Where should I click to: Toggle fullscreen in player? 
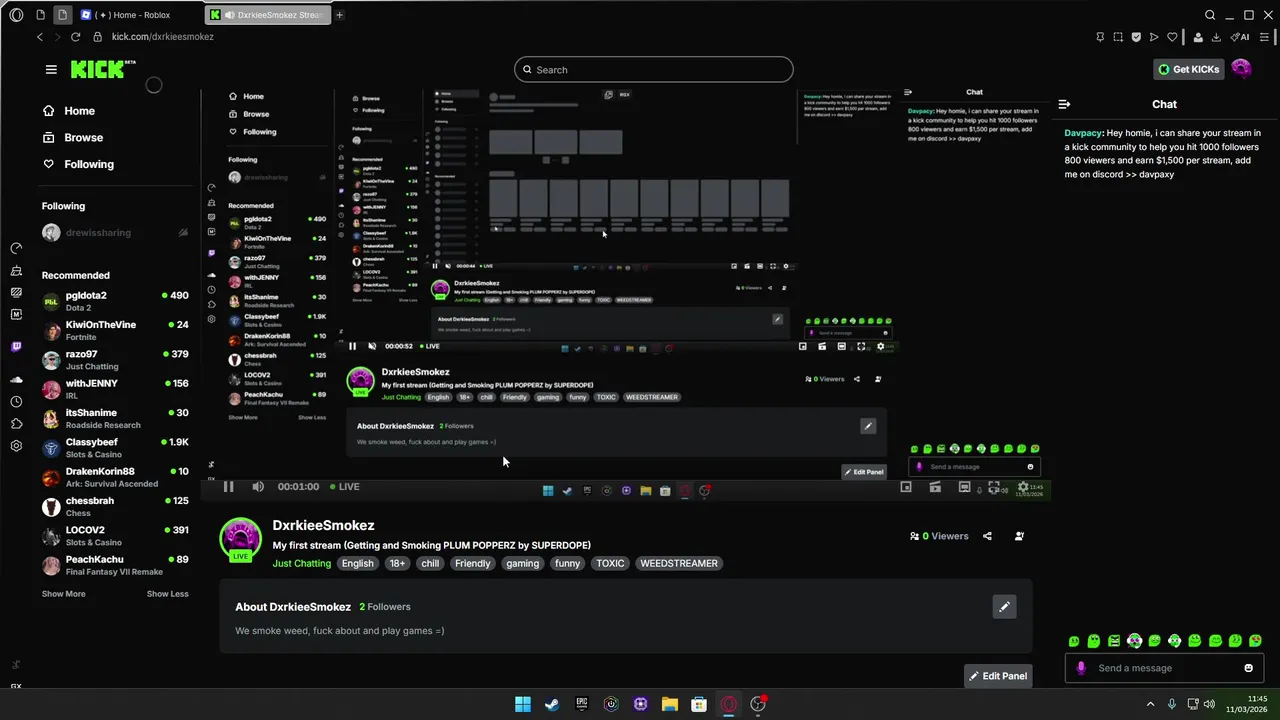coord(993,487)
